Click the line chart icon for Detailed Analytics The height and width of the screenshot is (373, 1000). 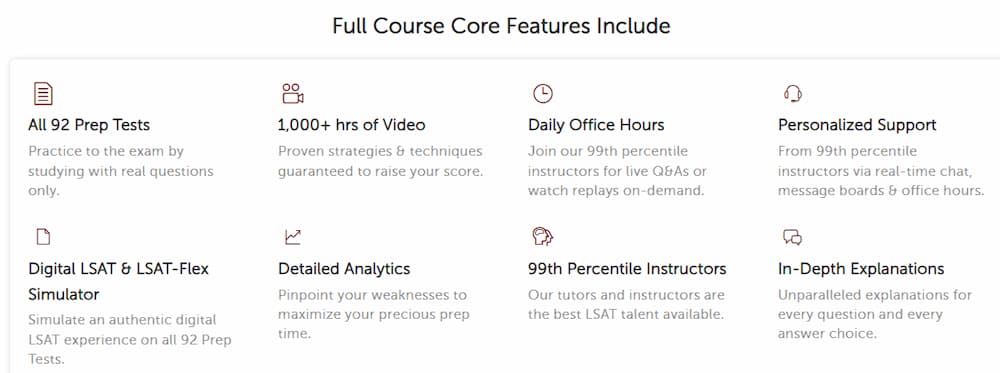point(293,237)
